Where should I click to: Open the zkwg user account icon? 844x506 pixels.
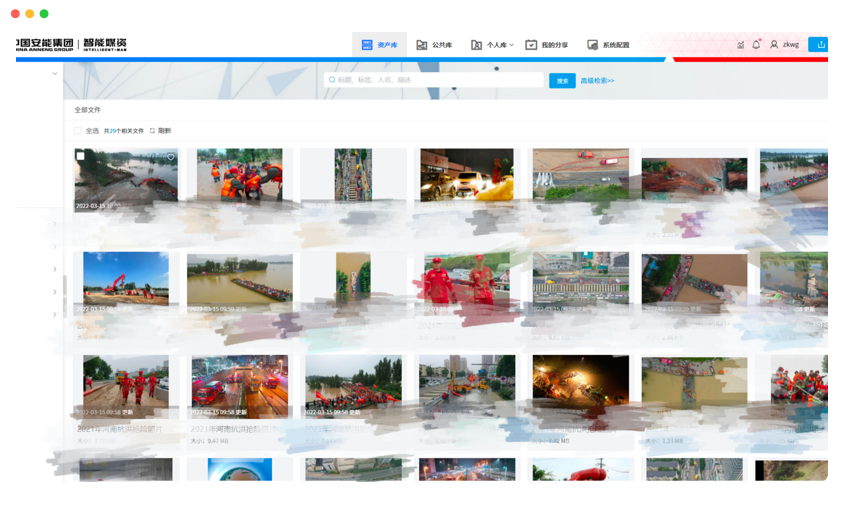click(x=774, y=44)
